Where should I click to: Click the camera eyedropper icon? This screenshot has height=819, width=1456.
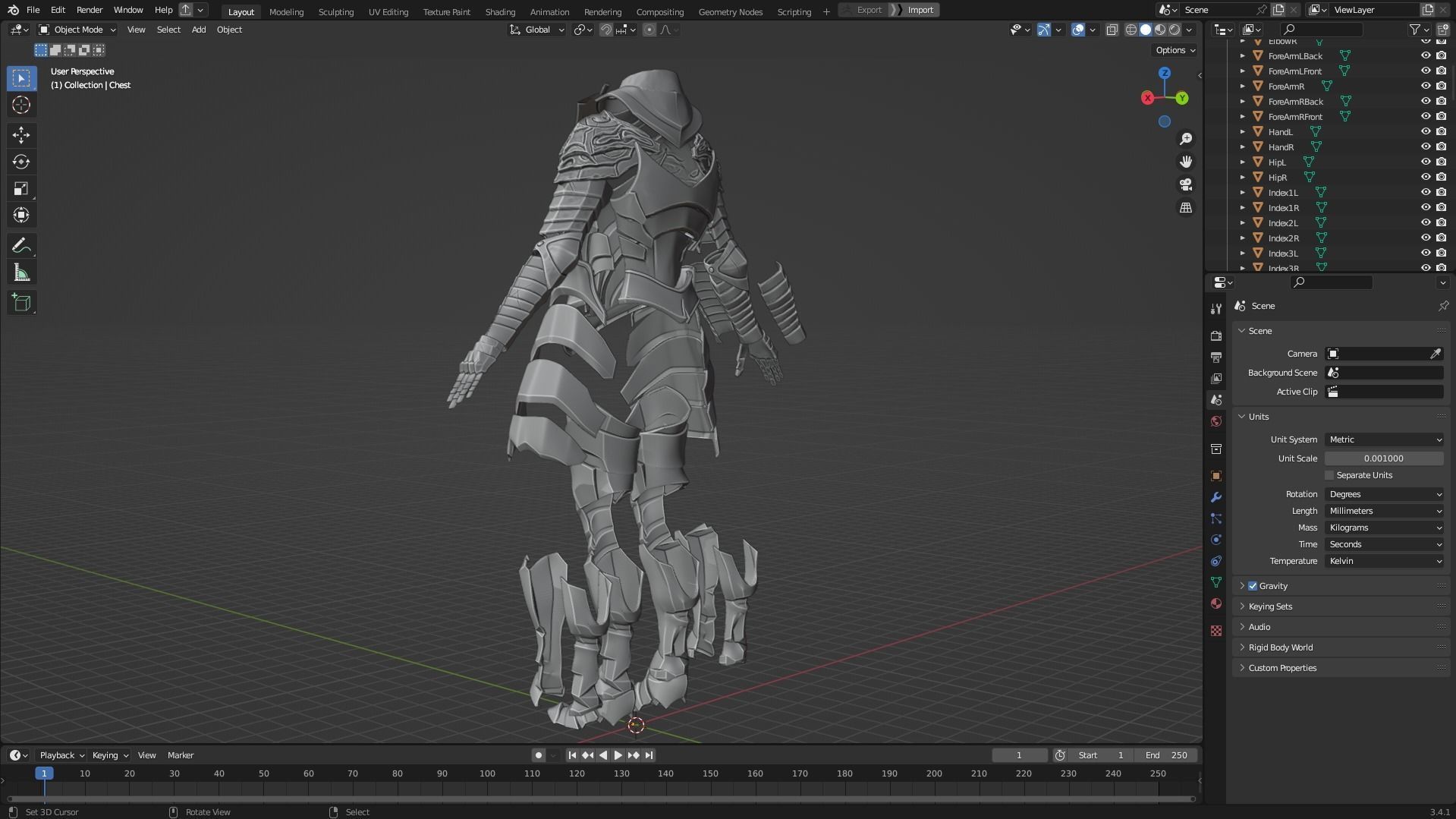[x=1436, y=354]
